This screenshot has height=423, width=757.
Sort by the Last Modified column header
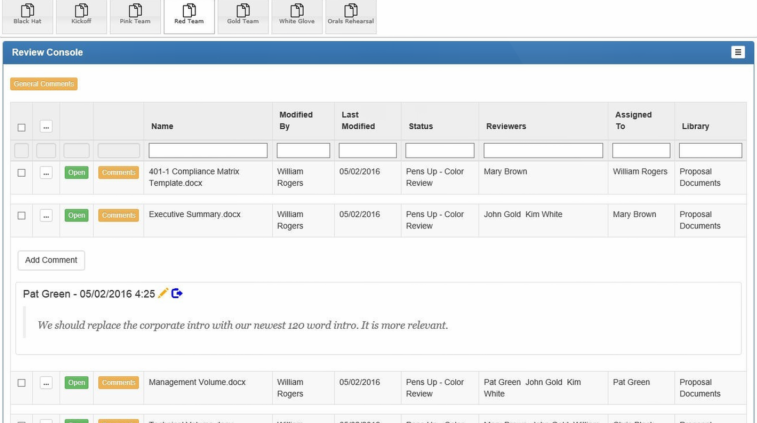pyautogui.click(x=358, y=120)
